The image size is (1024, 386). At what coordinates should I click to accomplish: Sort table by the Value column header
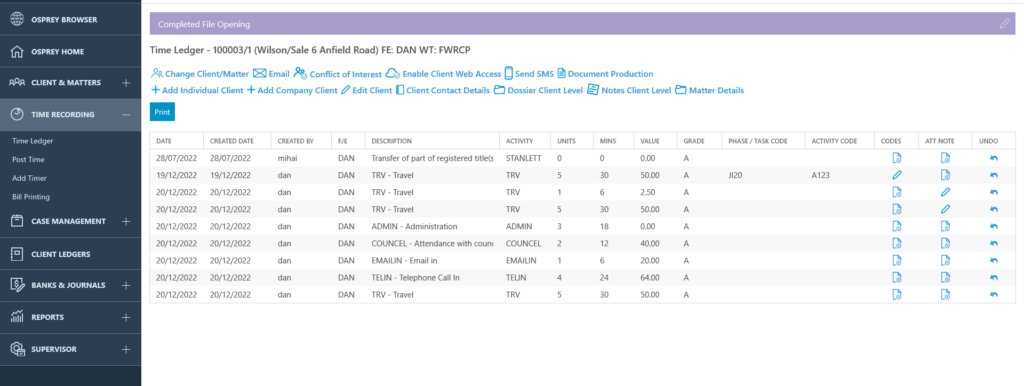(650, 140)
